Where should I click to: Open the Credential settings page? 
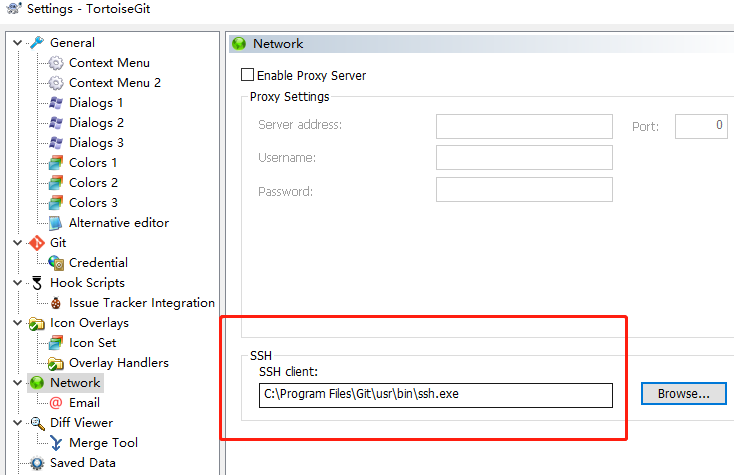click(x=98, y=263)
